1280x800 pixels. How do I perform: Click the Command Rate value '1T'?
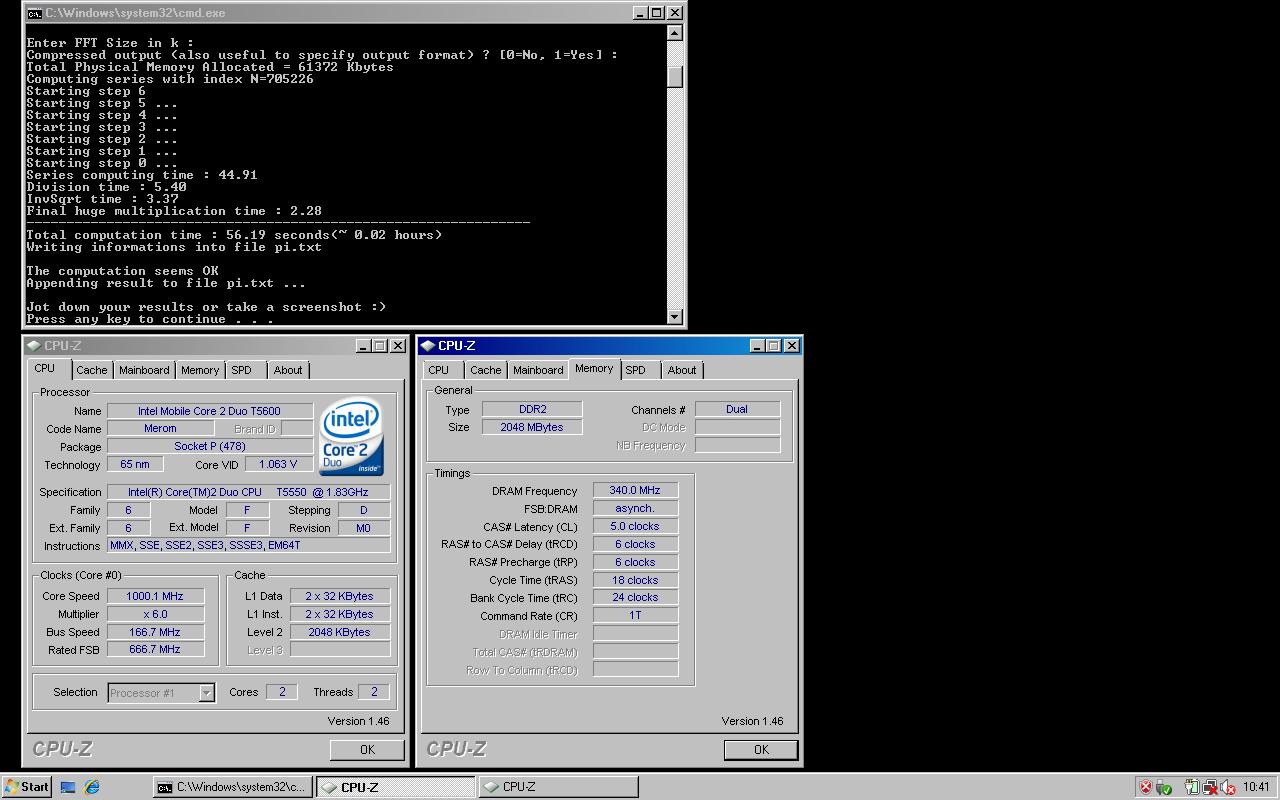(635, 616)
